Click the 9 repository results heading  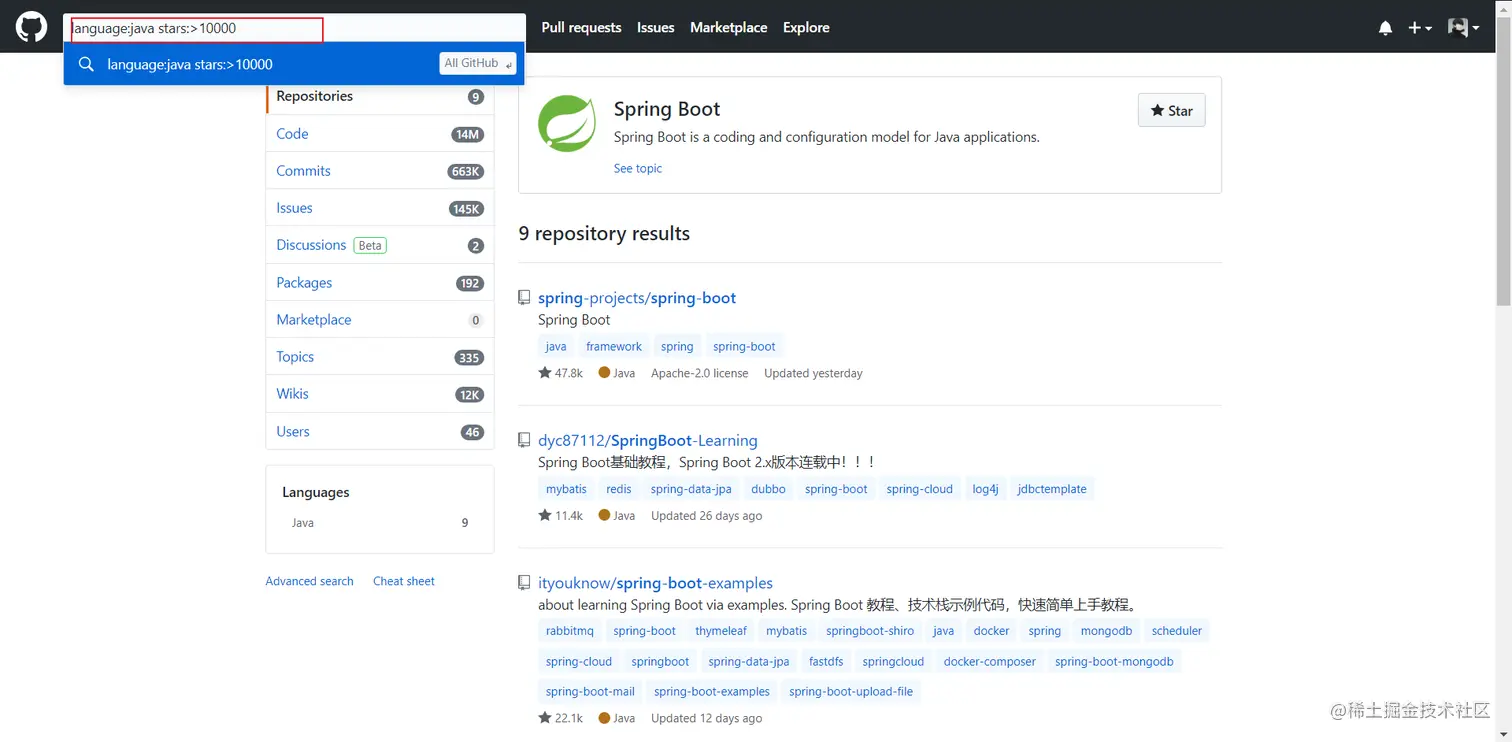604,233
